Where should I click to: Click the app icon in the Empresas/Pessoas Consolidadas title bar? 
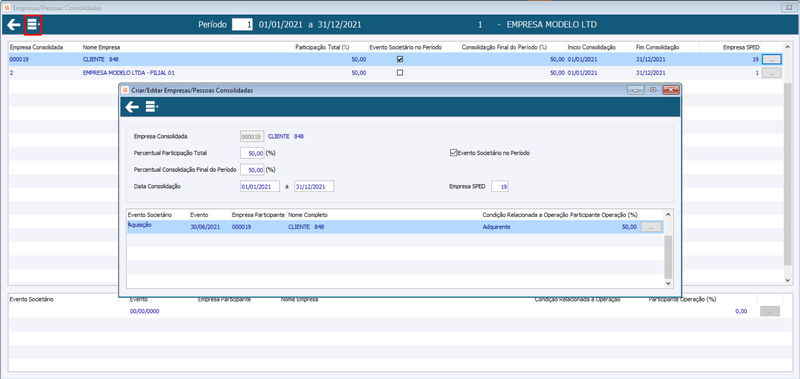click(x=6, y=8)
